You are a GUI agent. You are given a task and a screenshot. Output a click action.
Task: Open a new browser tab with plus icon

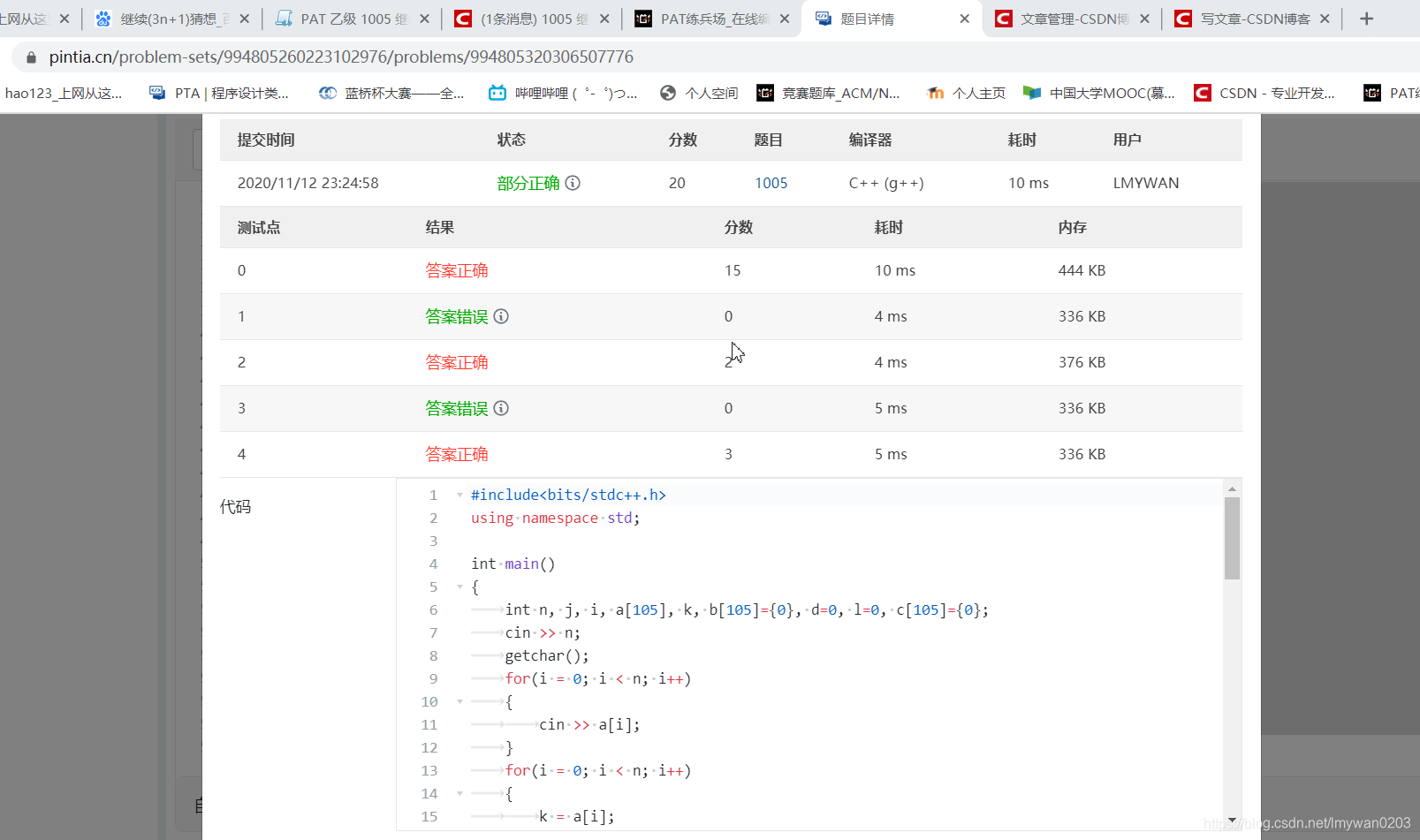click(1366, 19)
